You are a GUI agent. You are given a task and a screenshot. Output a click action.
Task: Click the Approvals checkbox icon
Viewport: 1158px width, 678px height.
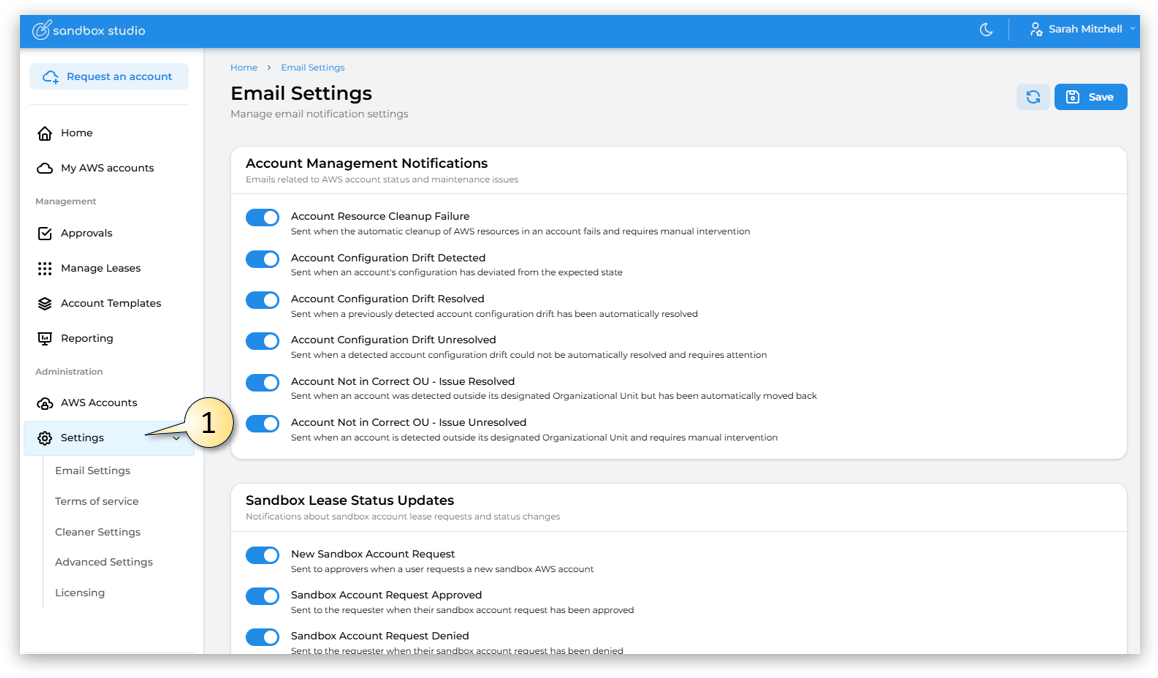(45, 233)
